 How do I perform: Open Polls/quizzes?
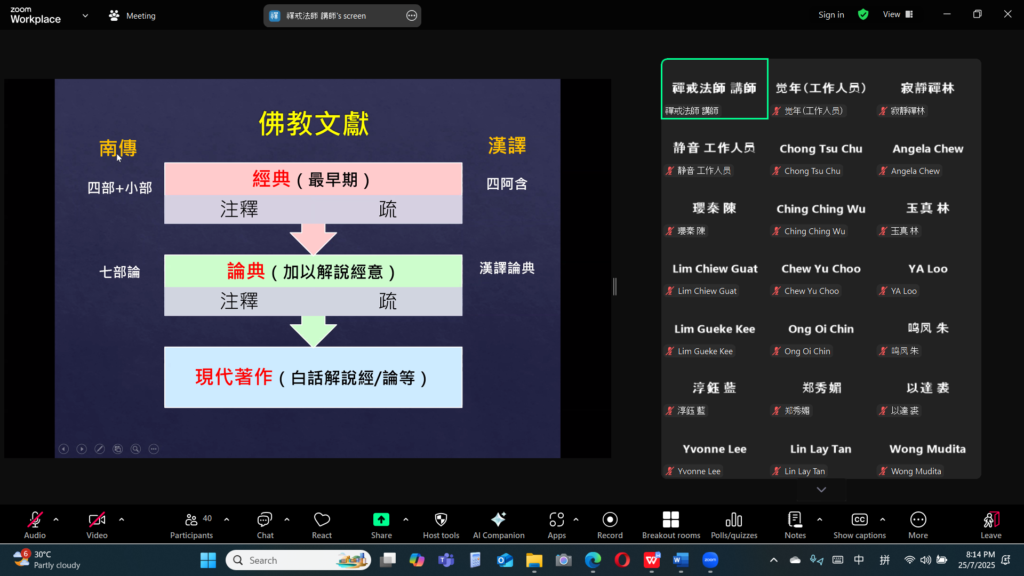[x=733, y=524]
